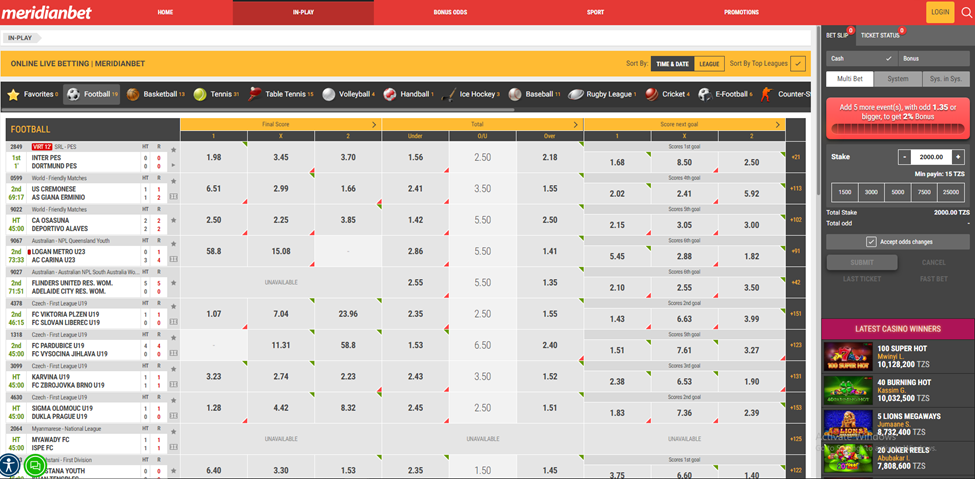Set stake to 1500 preset

844,193
